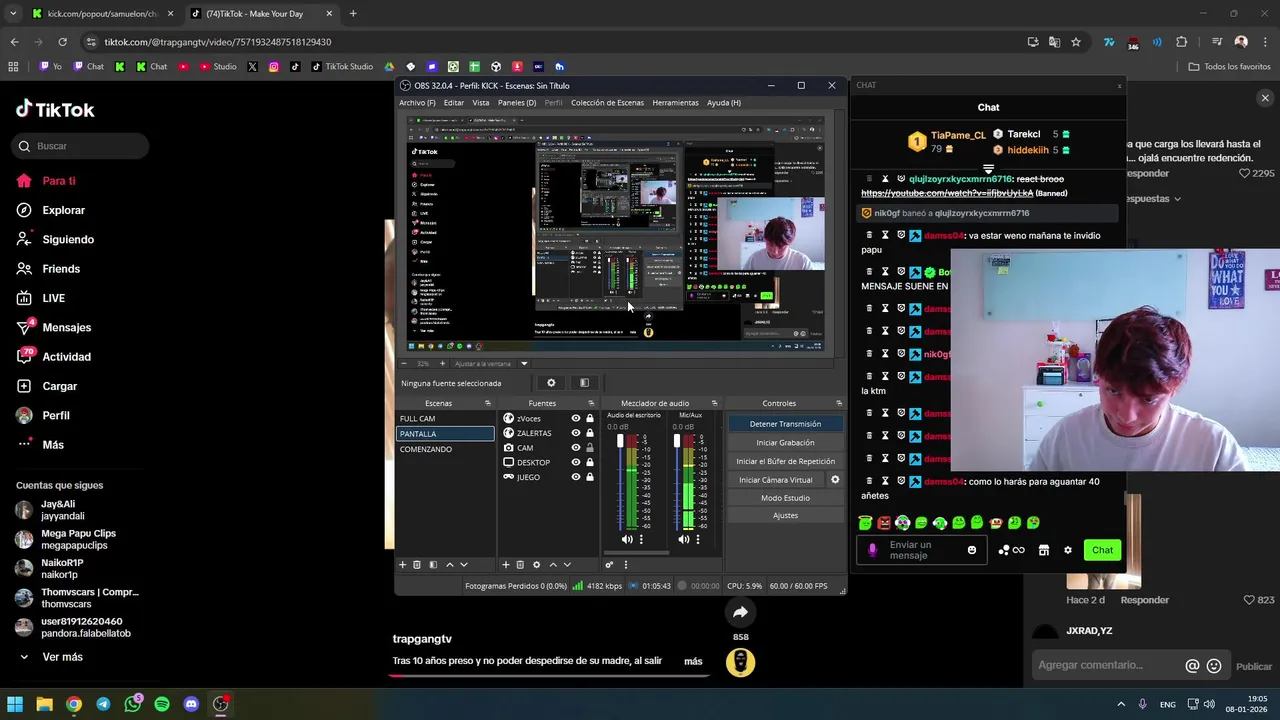Open scene filters icon in Escenas toolbar

433,565
